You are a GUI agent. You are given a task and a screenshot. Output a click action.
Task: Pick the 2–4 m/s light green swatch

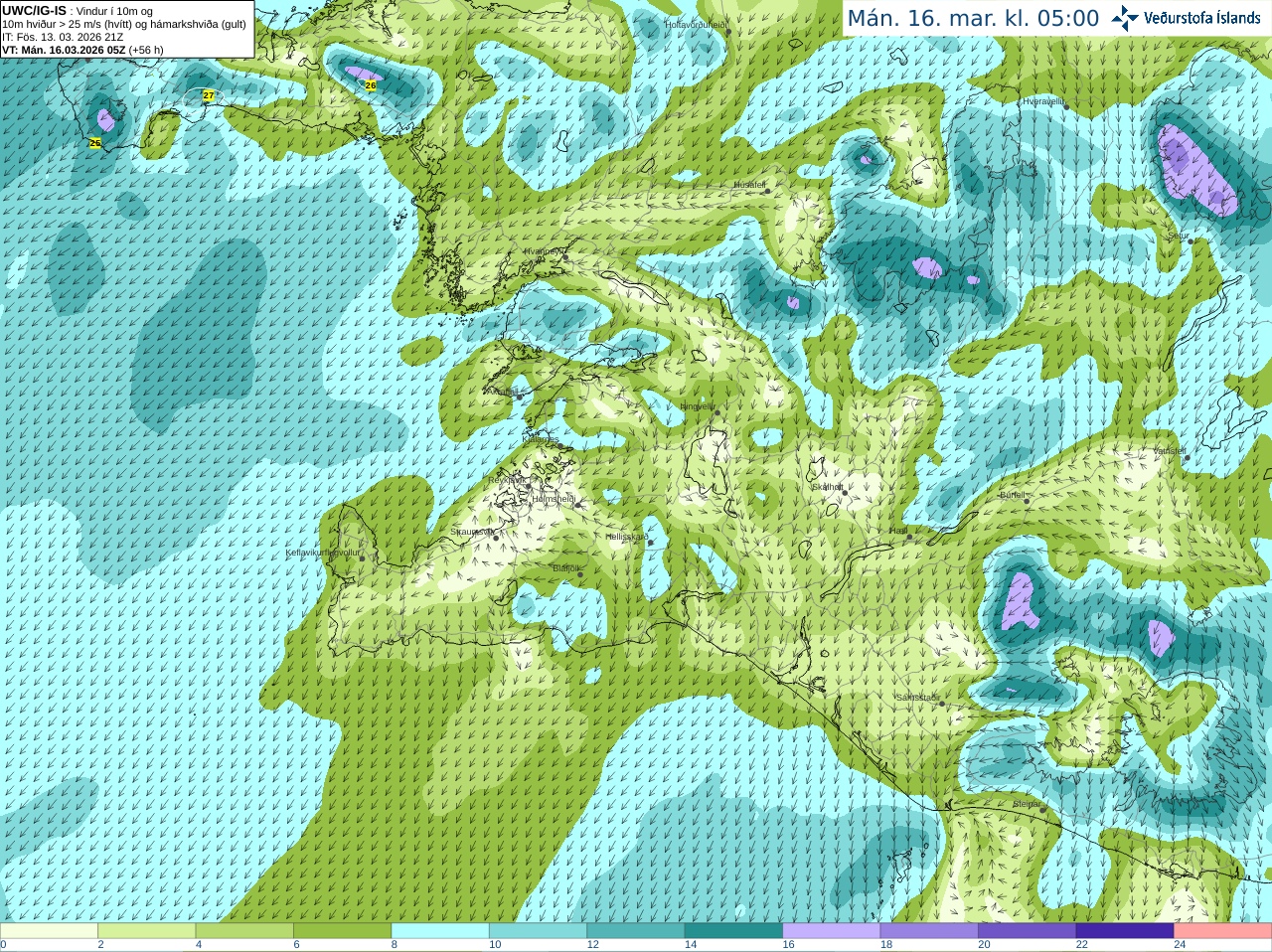coord(146,931)
